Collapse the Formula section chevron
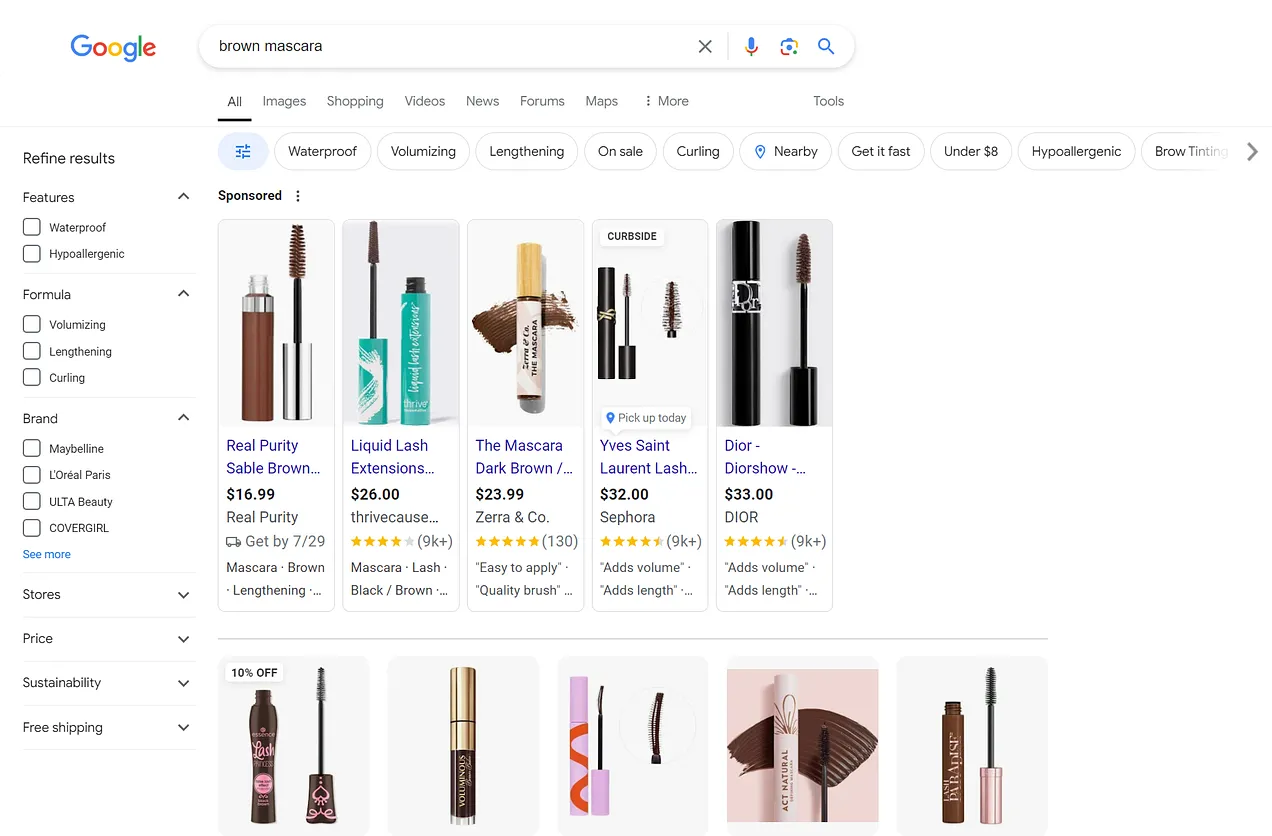This screenshot has height=836, width=1272. click(x=183, y=294)
